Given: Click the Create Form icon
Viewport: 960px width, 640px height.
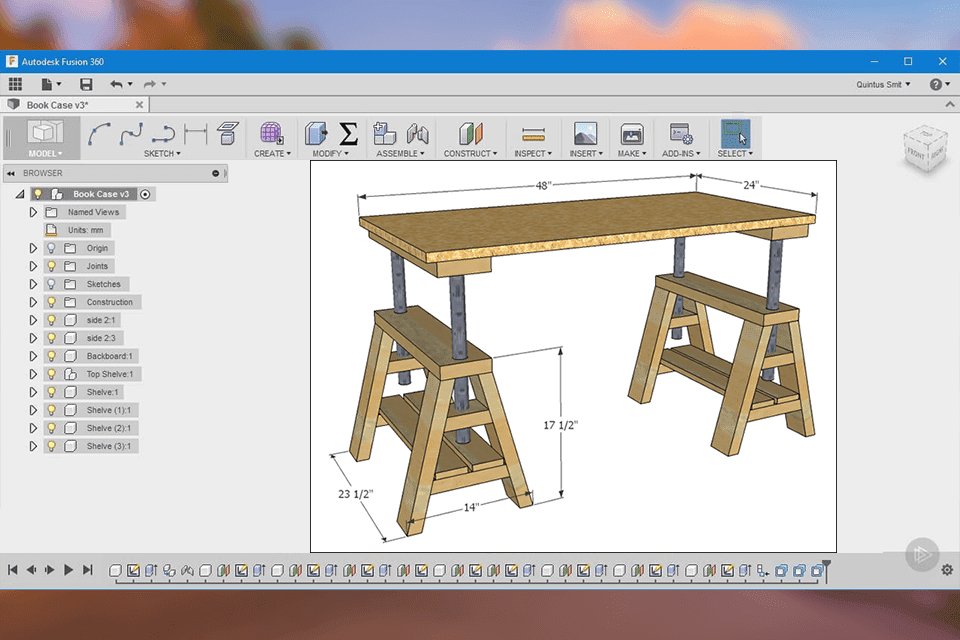Looking at the screenshot, I should point(271,133).
